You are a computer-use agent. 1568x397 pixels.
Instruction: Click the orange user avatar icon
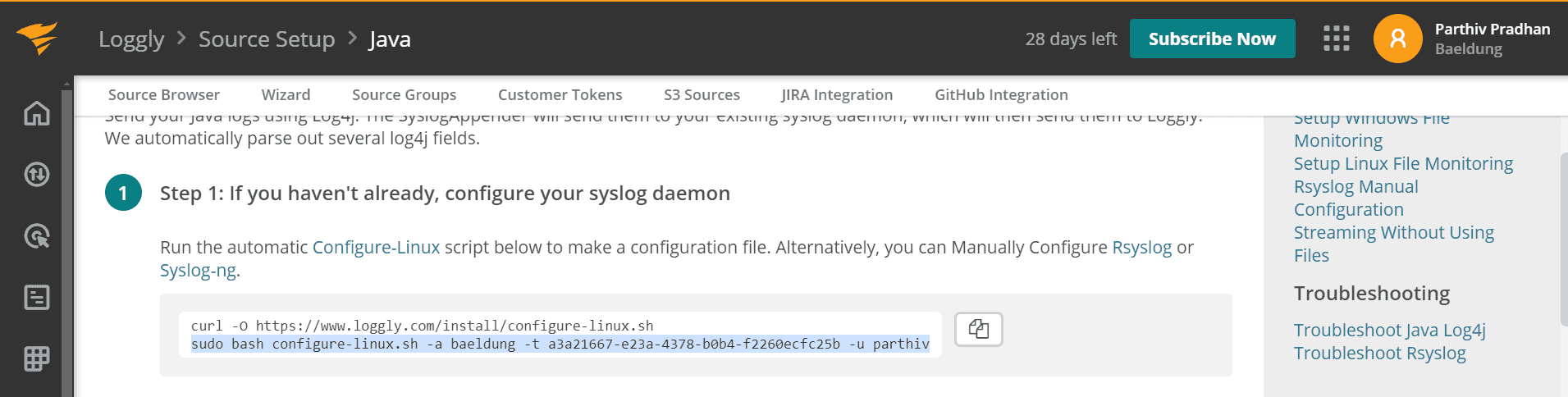pos(1397,39)
